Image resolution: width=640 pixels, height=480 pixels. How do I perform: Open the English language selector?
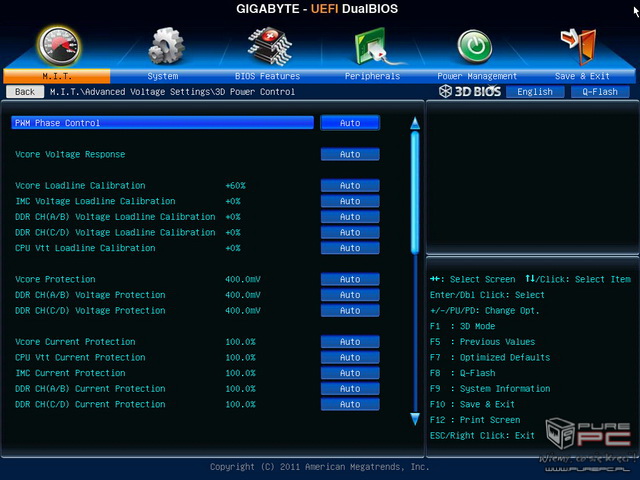pos(535,92)
